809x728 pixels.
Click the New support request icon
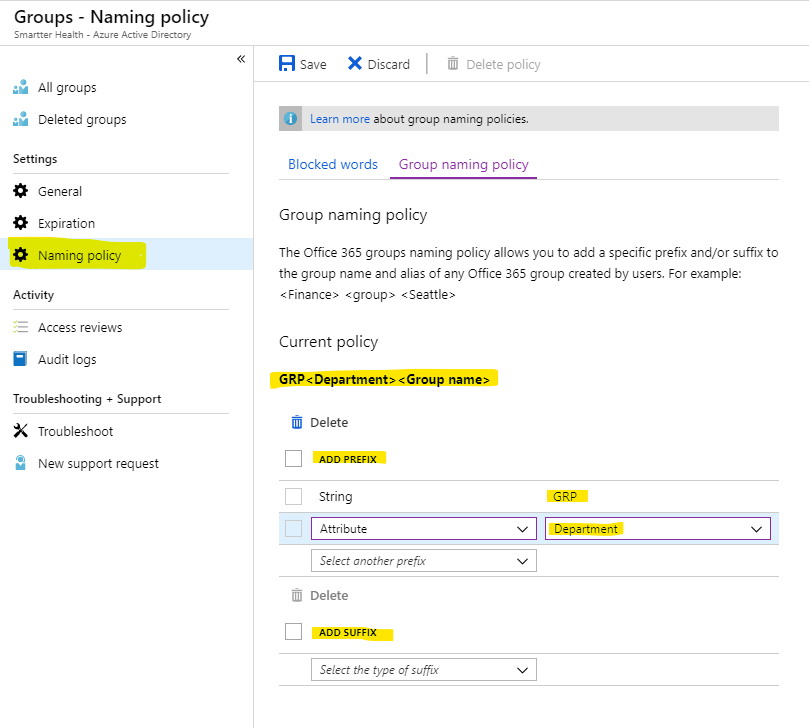pyautogui.click(x=21, y=463)
